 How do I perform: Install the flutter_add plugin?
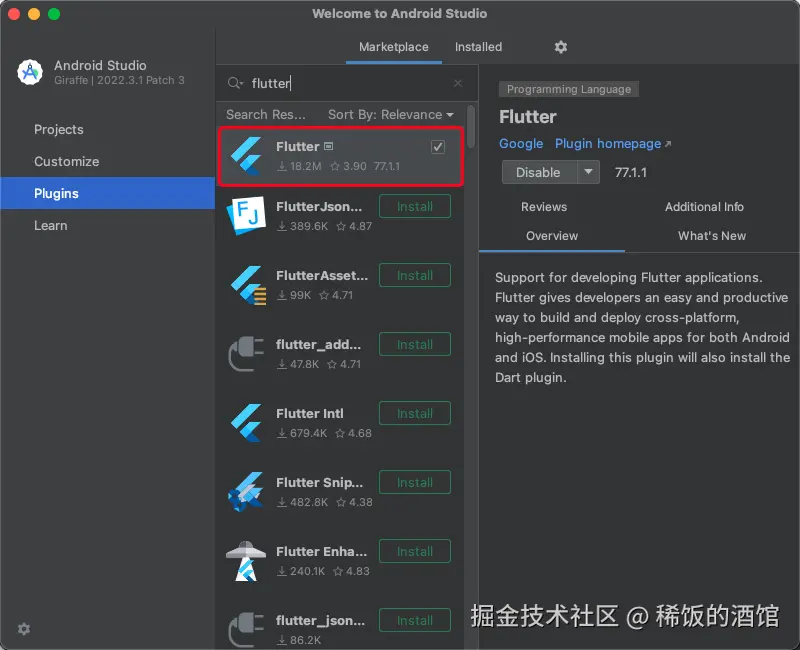(x=415, y=344)
